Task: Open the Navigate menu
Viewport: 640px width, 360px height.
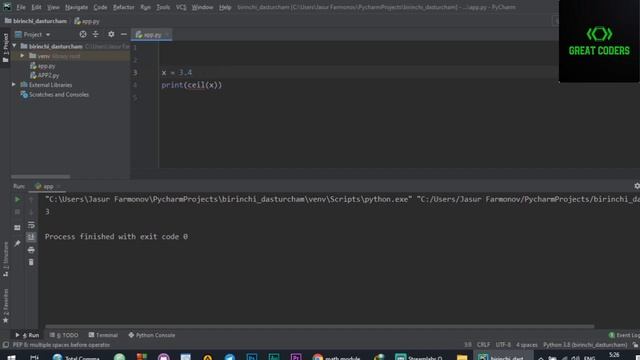Action: [76, 7]
